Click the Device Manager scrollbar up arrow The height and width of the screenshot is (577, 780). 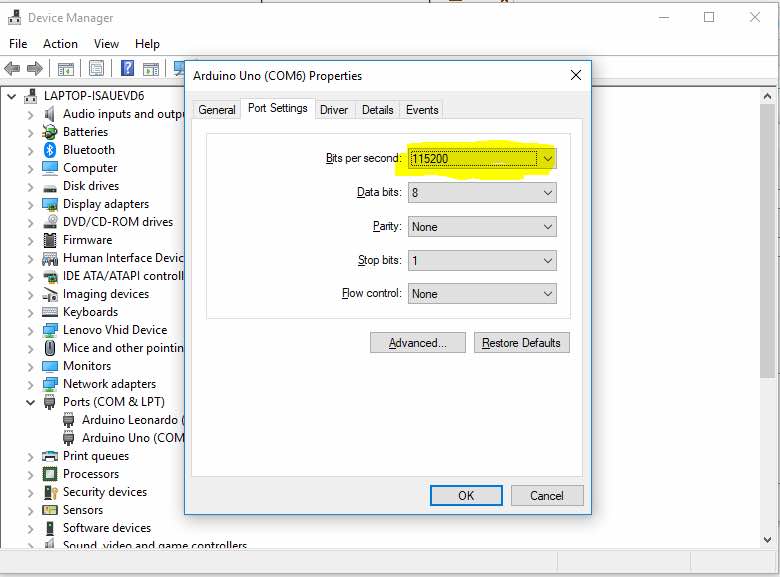click(768, 96)
